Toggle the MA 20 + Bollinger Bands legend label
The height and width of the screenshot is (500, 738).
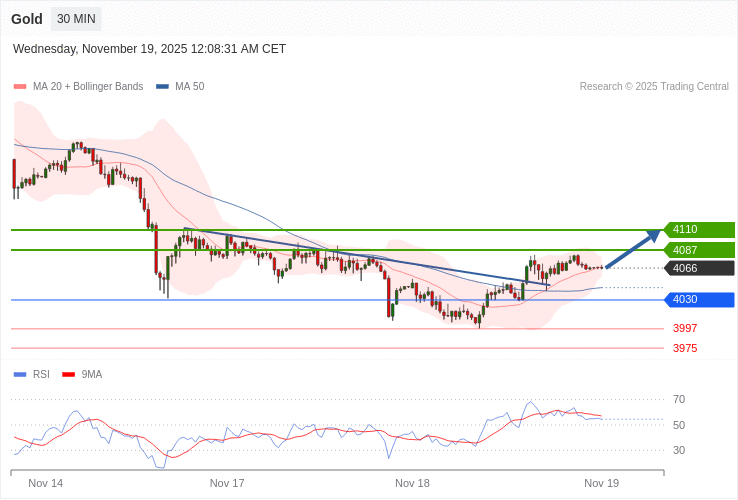coord(88,87)
